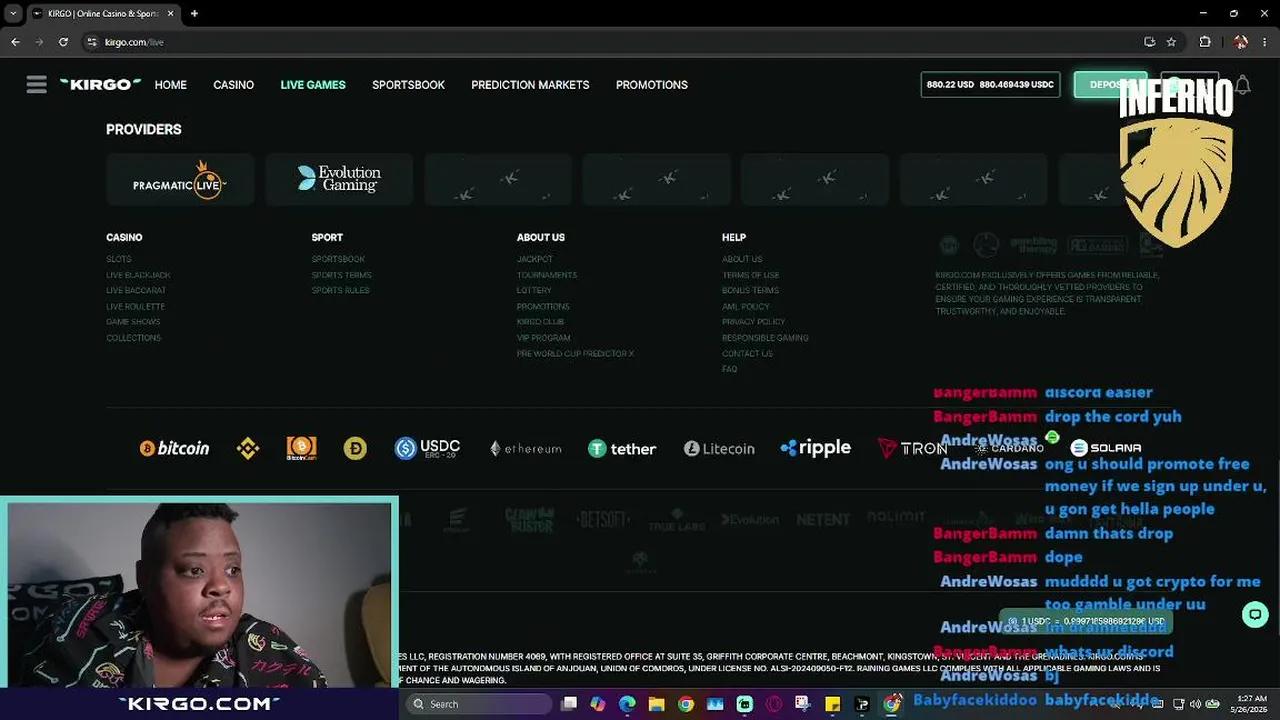Viewport: 1280px width, 720px height.
Task: Click the Bitcoin Cash logo
Action: (301, 449)
